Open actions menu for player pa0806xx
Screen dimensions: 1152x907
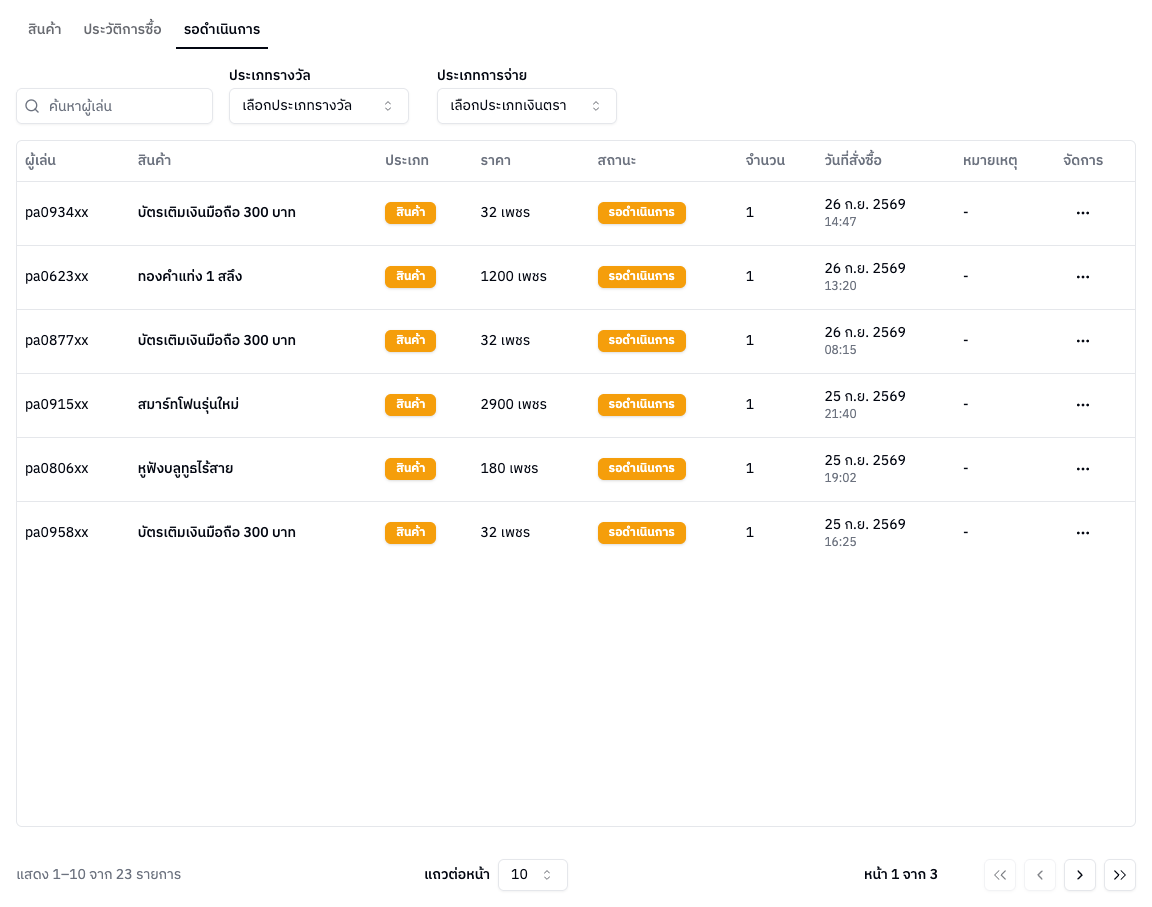pos(1082,469)
